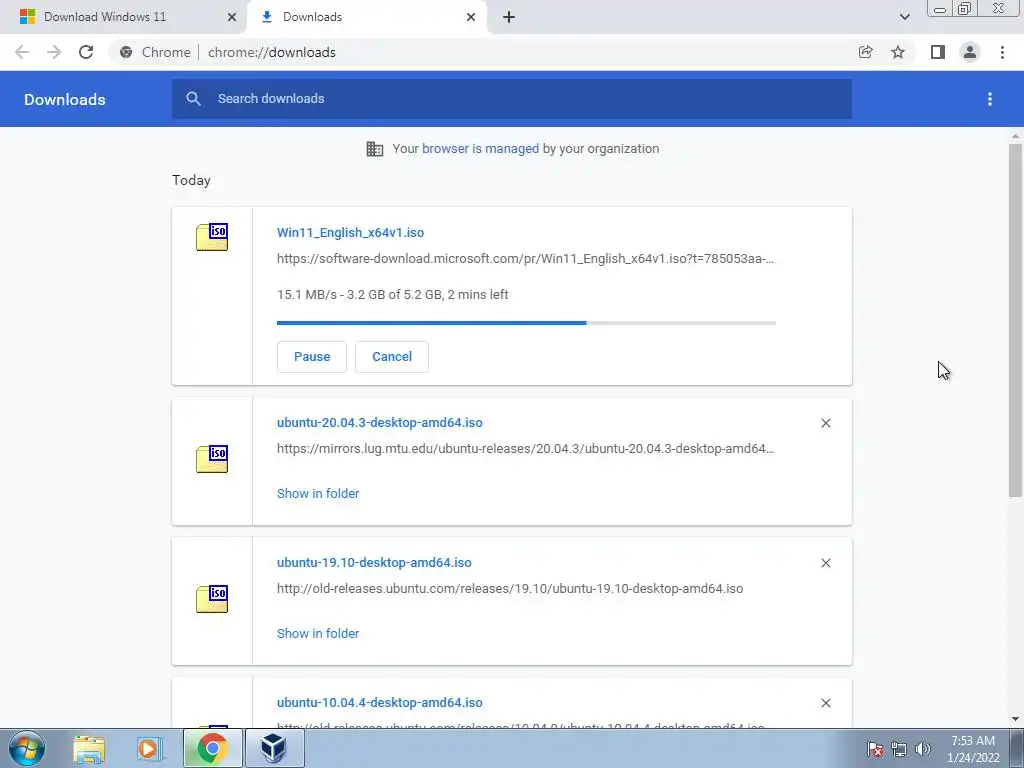Click the Search downloads field
The width and height of the screenshot is (1024, 768).
[x=512, y=99]
